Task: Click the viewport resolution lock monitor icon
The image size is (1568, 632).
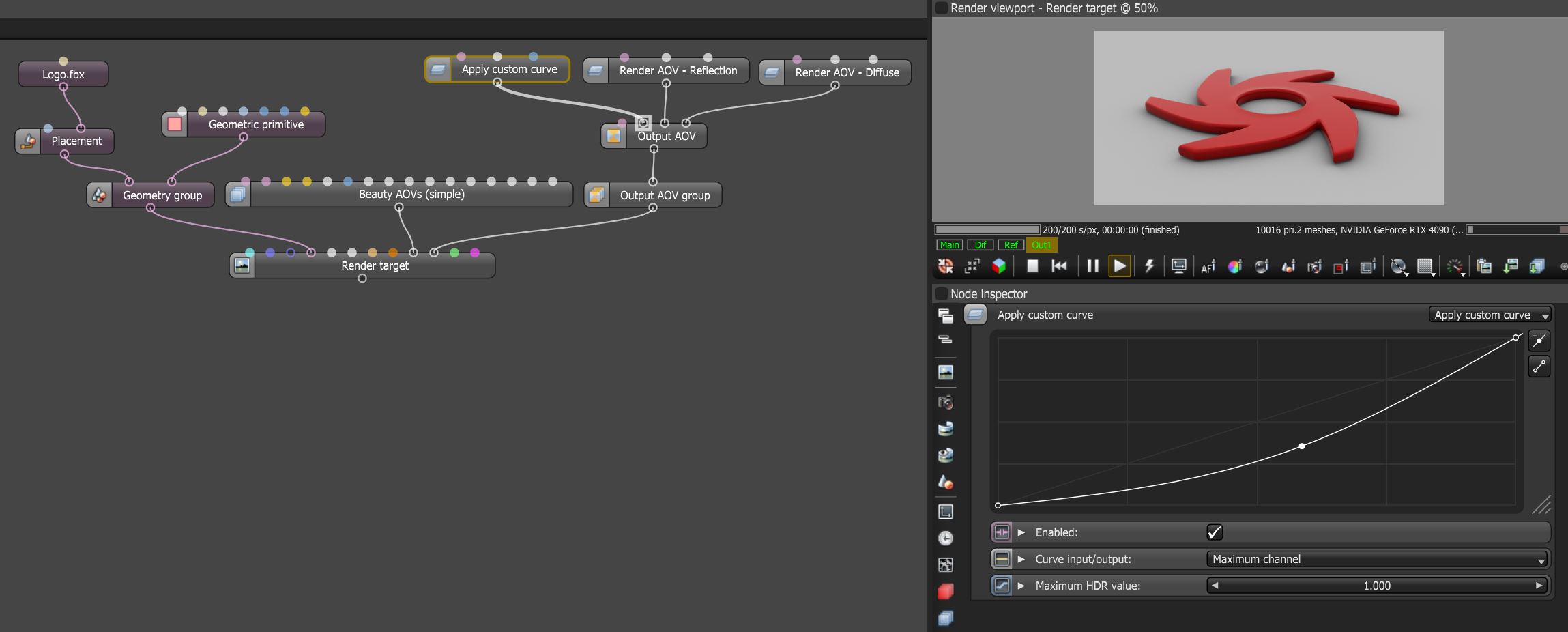Action: [1178, 266]
